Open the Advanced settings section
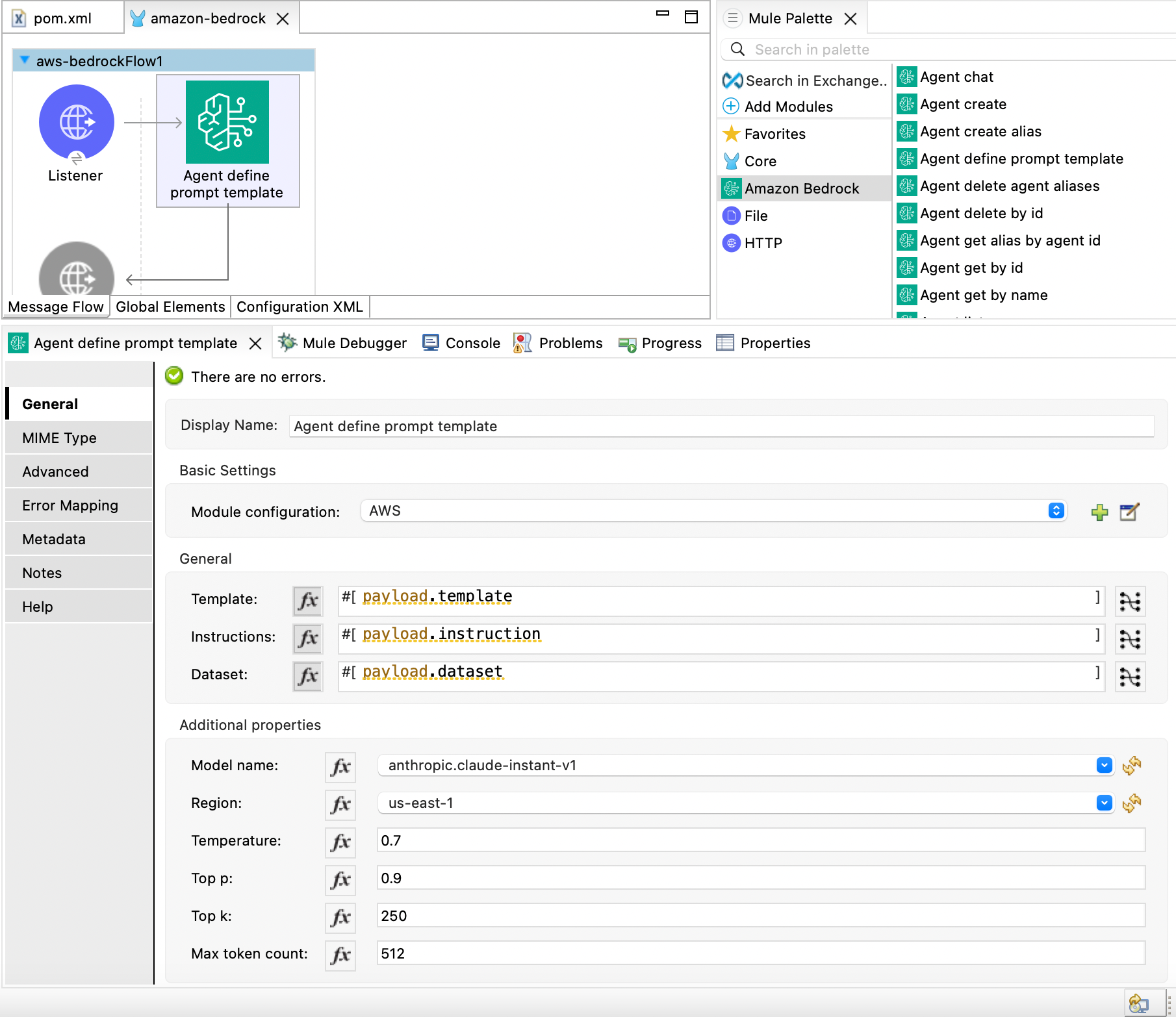 click(79, 471)
